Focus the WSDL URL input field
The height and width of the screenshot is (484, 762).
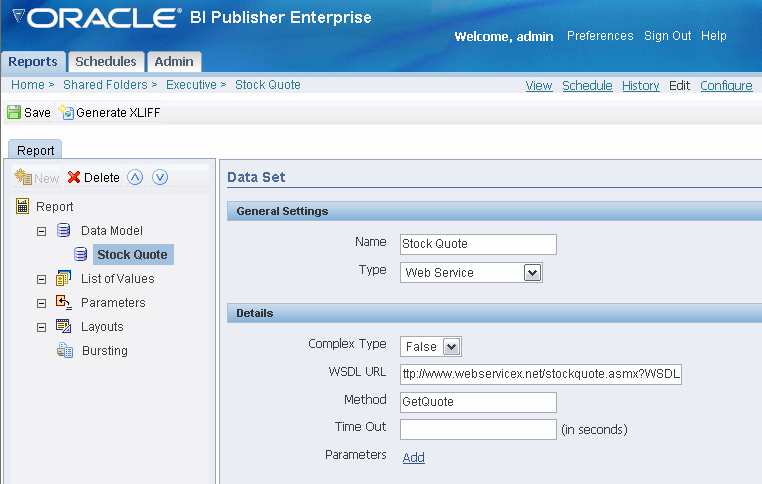(541, 374)
